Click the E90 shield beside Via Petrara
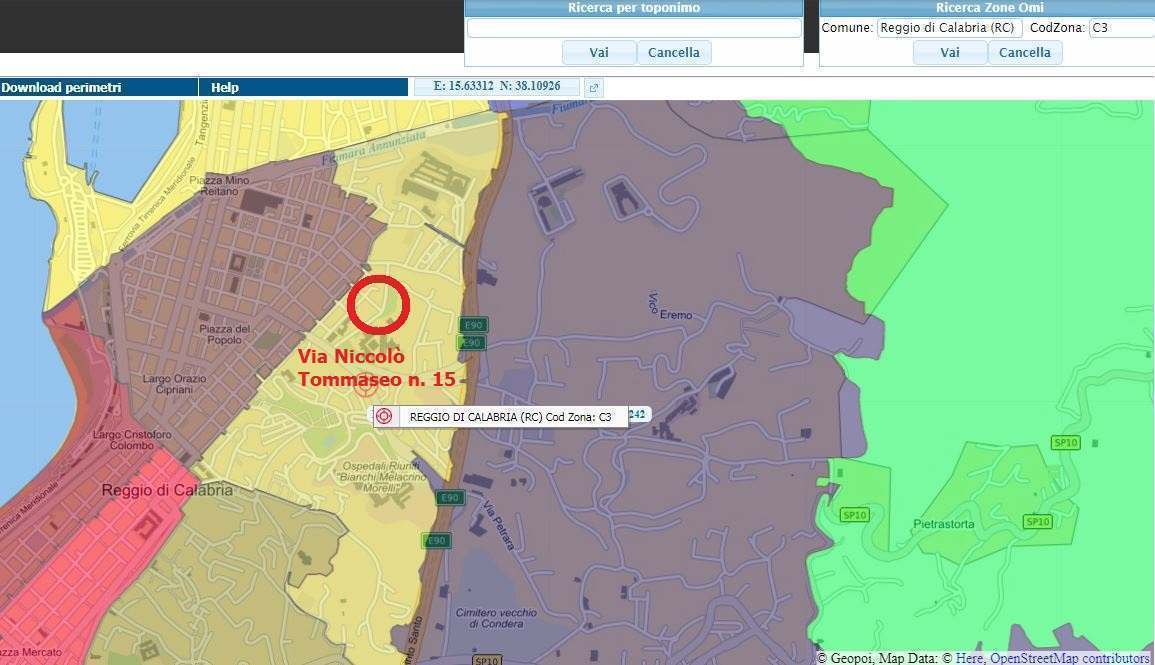This screenshot has height=665, width=1155. 450,498
